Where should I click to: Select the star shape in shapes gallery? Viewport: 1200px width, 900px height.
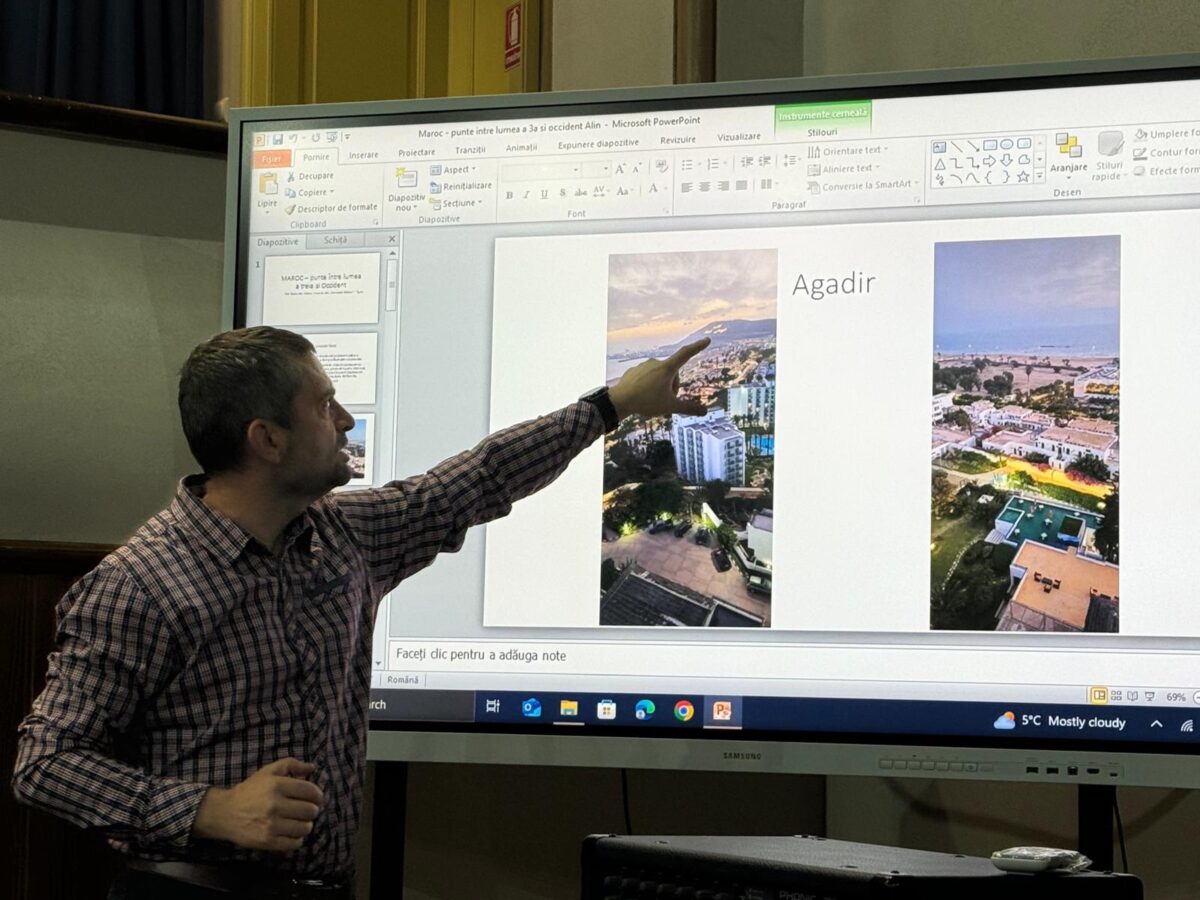(1023, 177)
